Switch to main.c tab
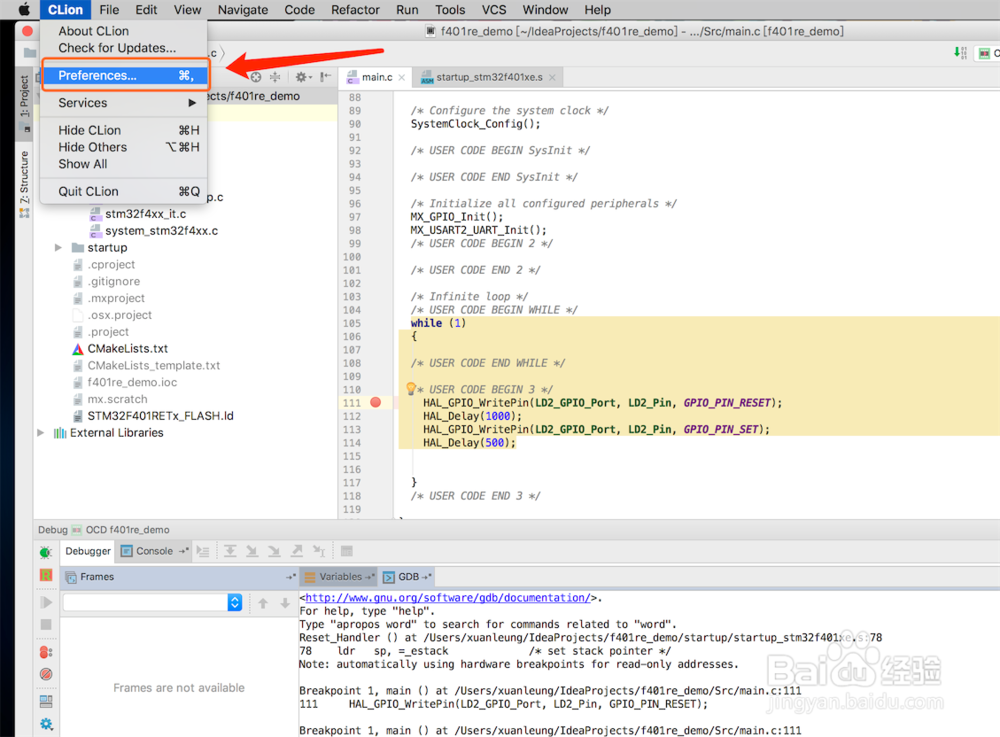 pyautogui.click(x=377, y=77)
